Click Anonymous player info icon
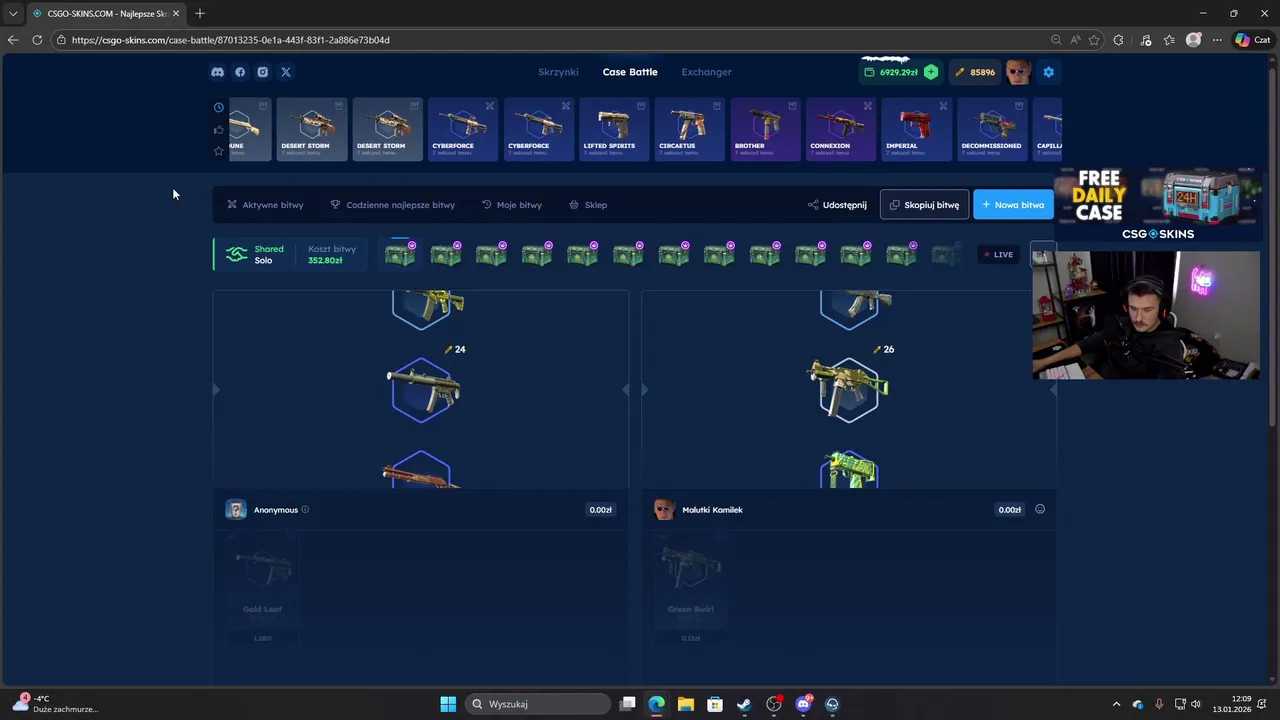Viewport: 1280px width, 720px height. 305,510
